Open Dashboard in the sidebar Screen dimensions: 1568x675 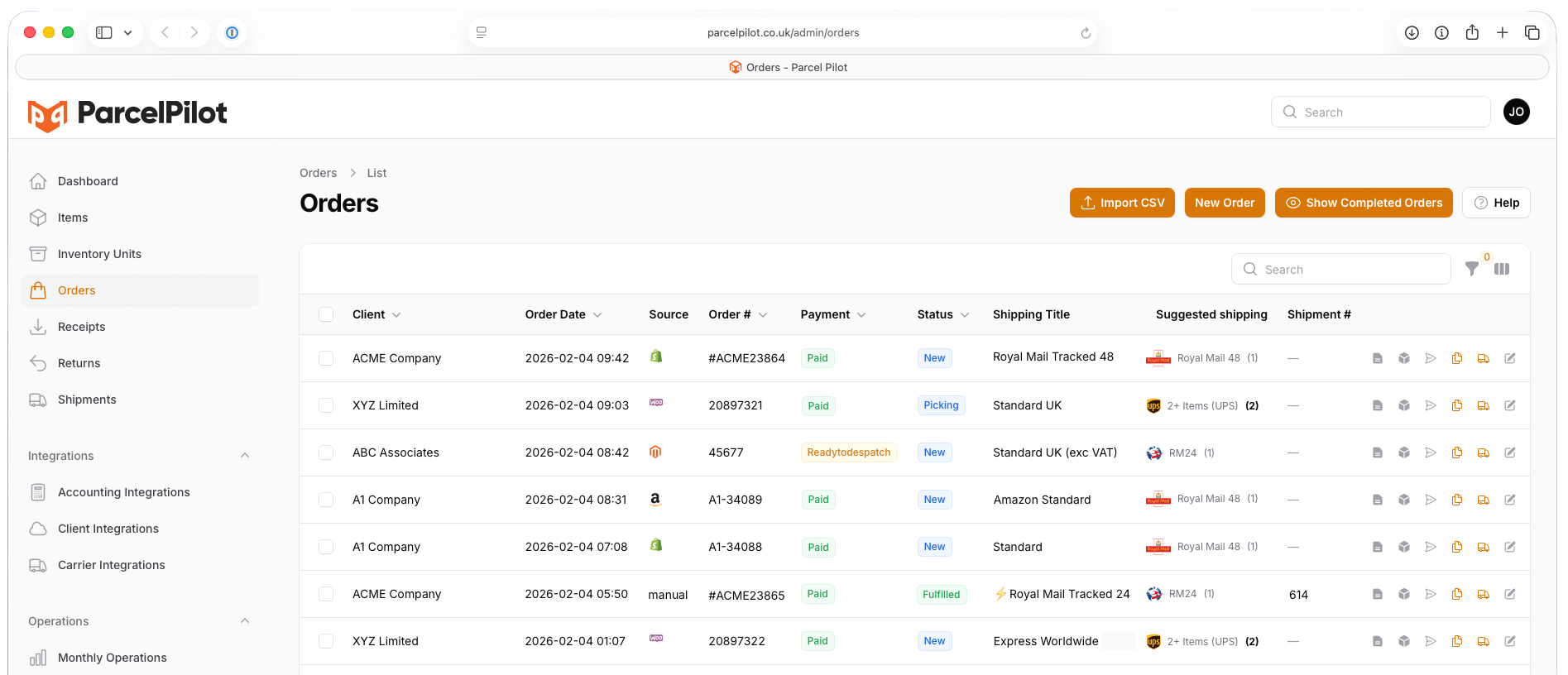(141, 181)
